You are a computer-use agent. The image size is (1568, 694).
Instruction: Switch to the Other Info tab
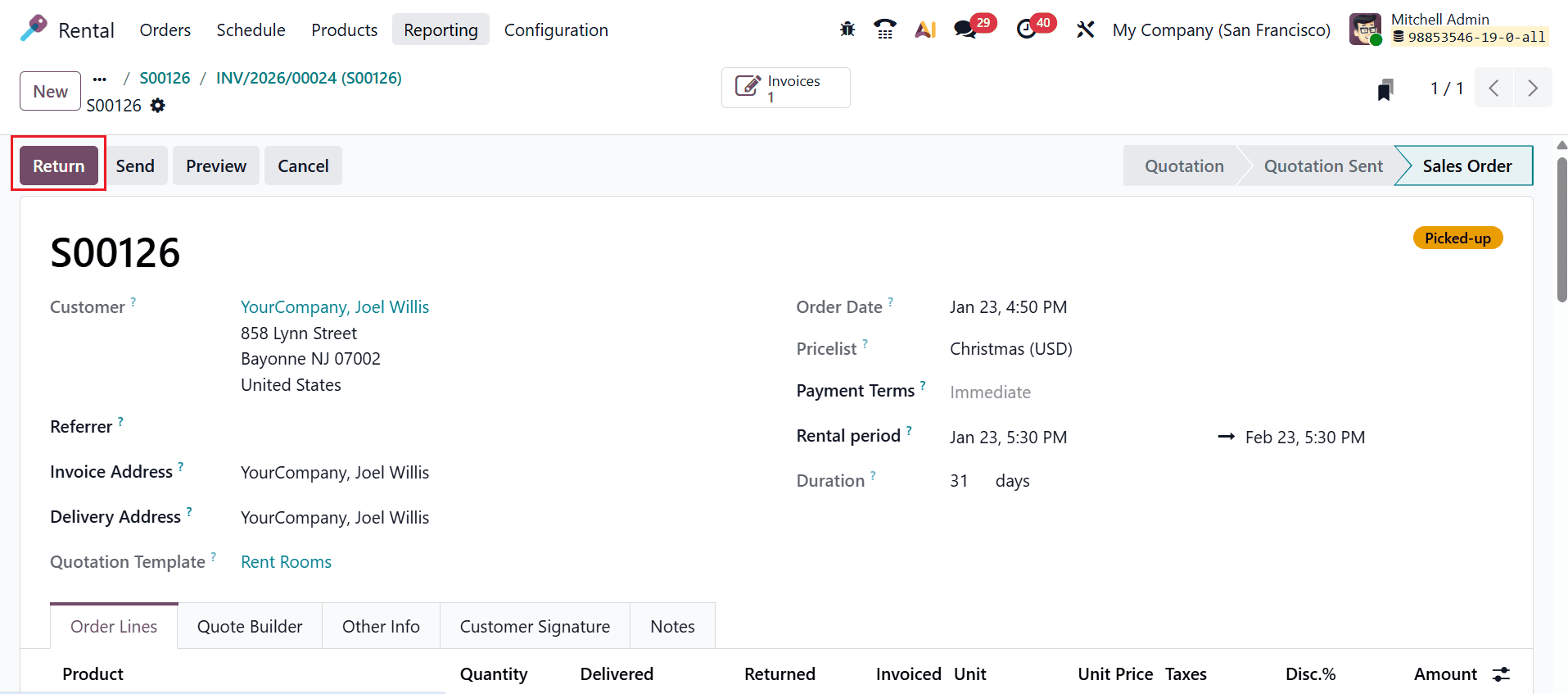pos(381,626)
